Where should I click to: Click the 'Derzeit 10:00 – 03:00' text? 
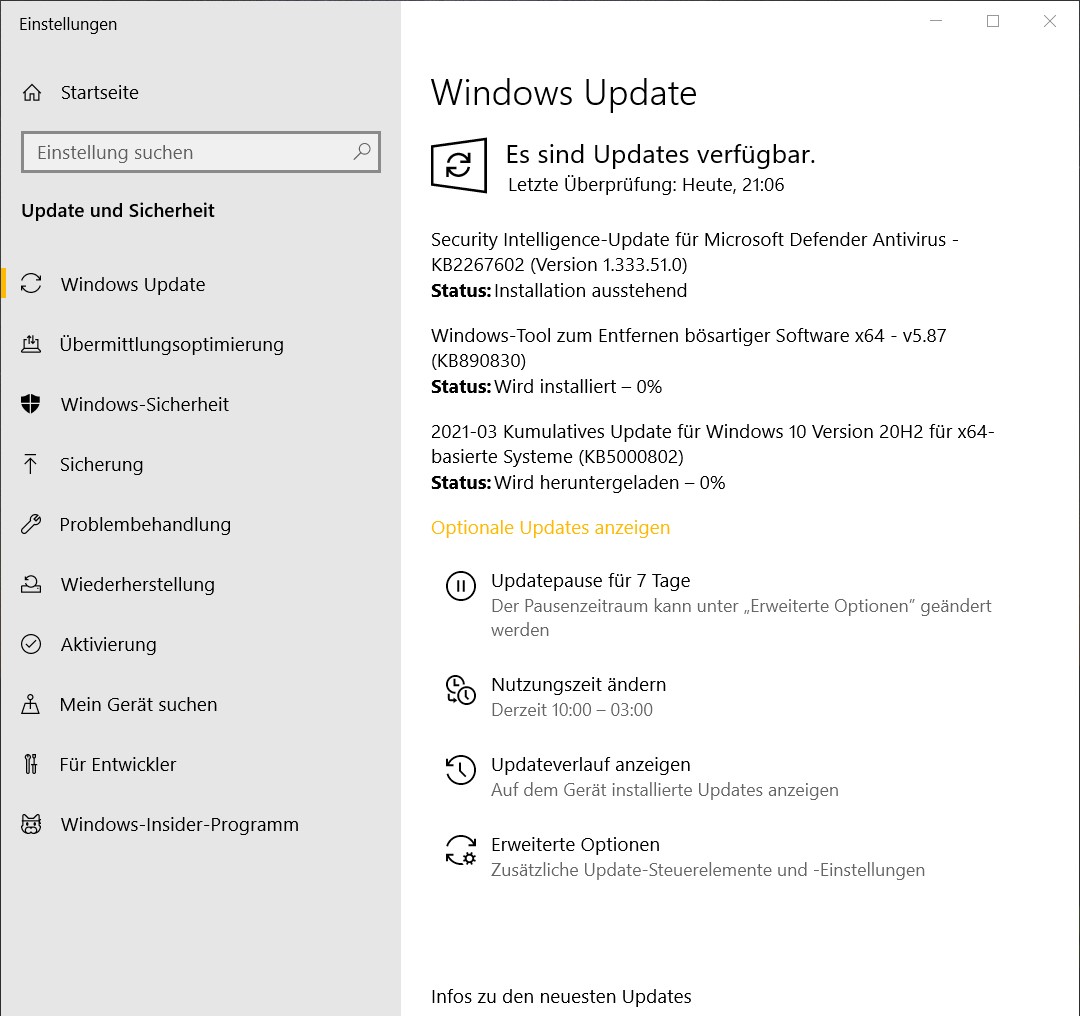[572, 709]
